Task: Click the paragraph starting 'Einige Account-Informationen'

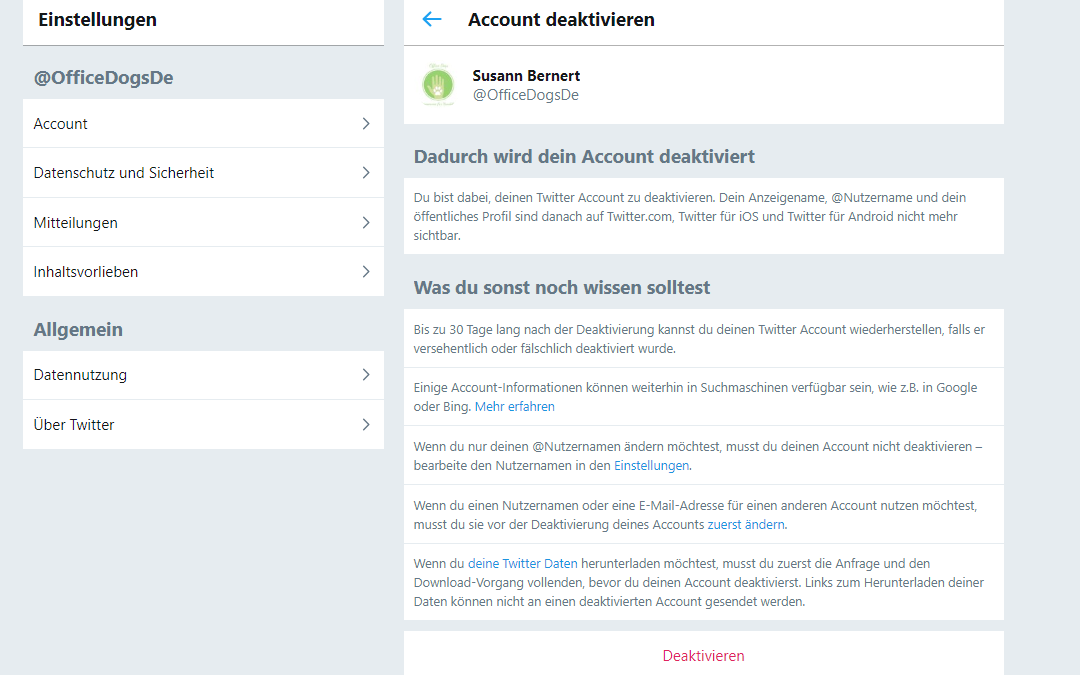Action: click(x=695, y=397)
